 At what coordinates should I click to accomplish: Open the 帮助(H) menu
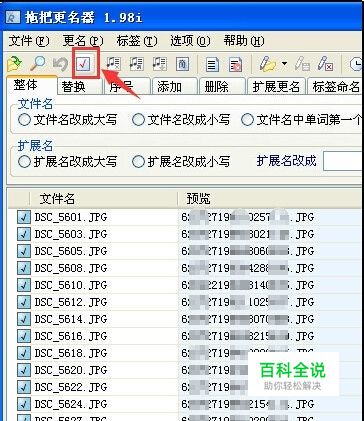[x=244, y=41]
